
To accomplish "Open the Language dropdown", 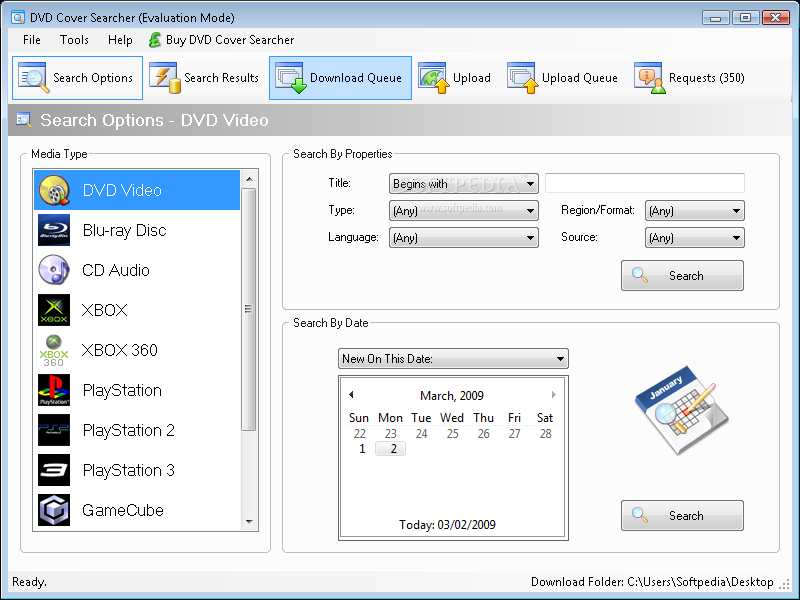I will [x=463, y=237].
